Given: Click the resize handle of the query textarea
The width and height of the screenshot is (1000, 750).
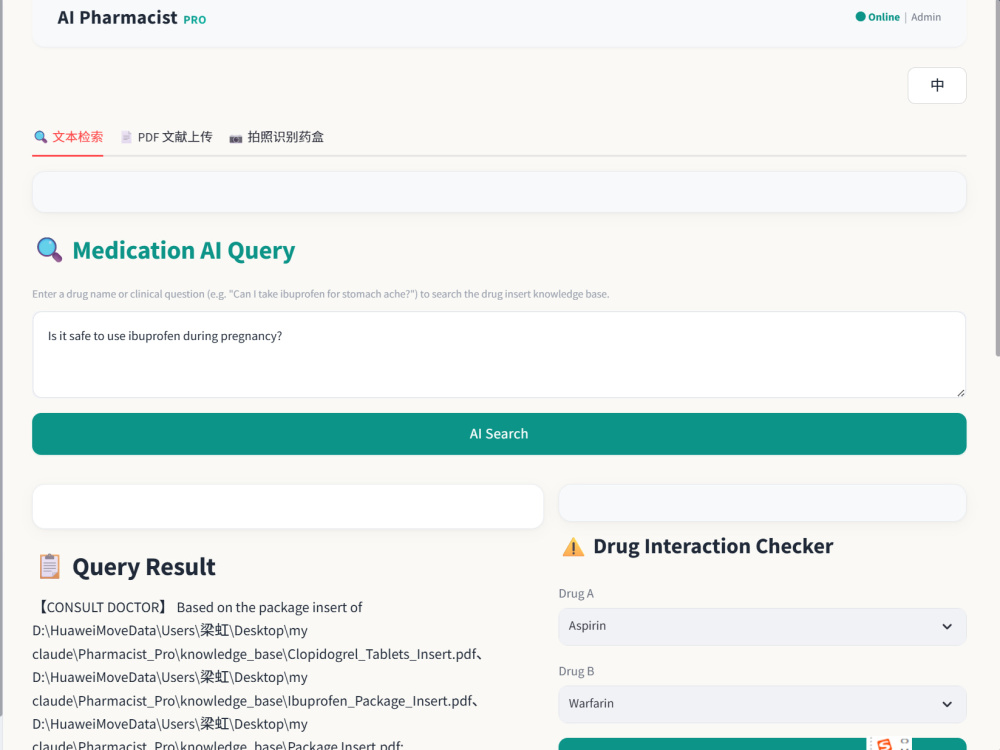Looking at the screenshot, I should [x=961, y=393].
